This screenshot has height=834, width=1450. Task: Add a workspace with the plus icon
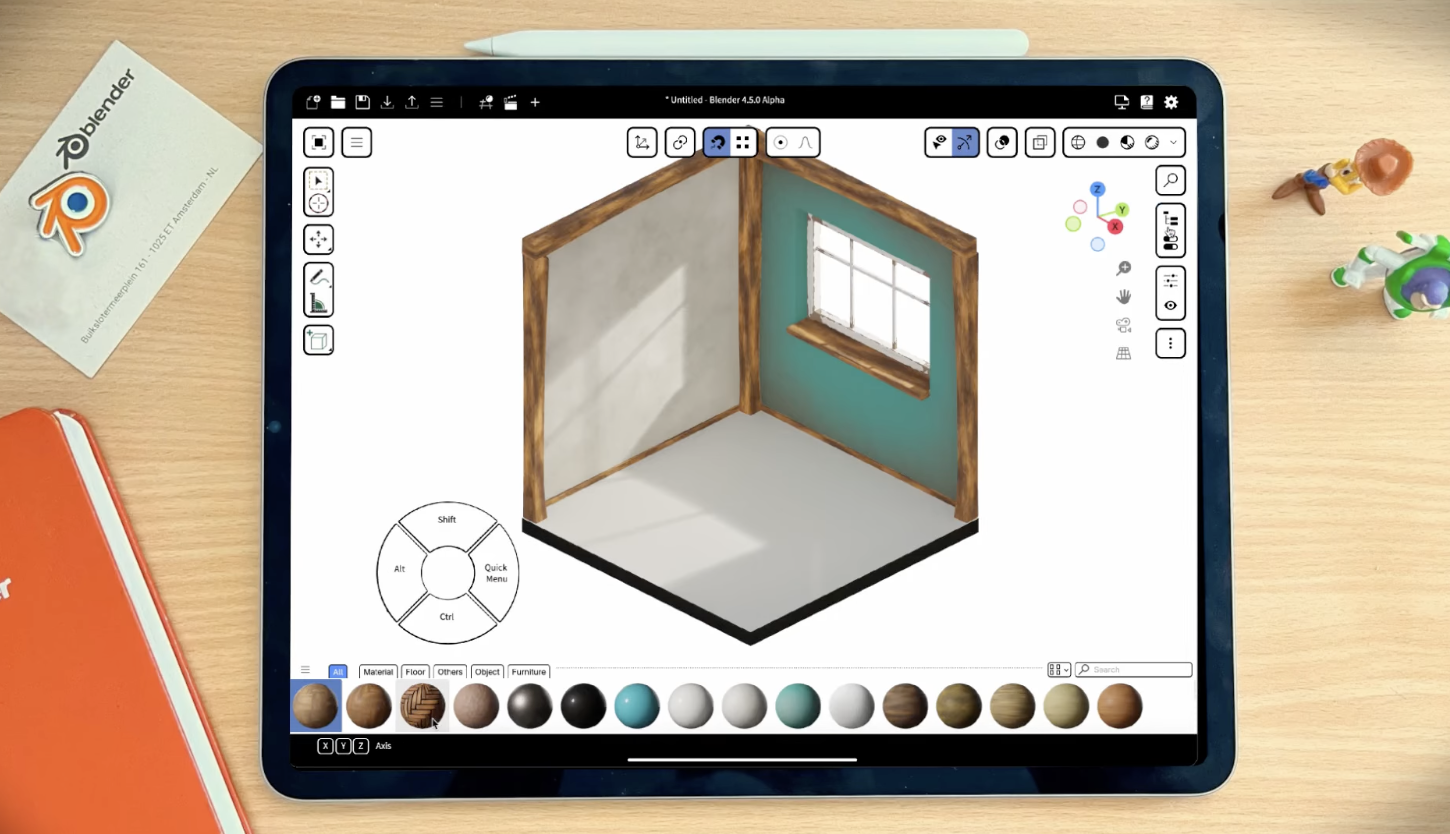535,102
